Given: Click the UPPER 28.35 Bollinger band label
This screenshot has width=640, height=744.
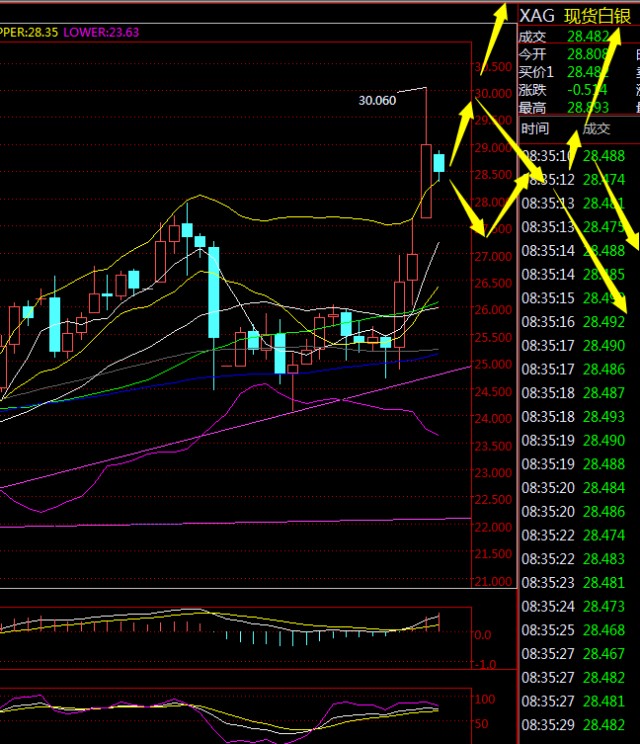Looking at the screenshot, I should [29, 32].
